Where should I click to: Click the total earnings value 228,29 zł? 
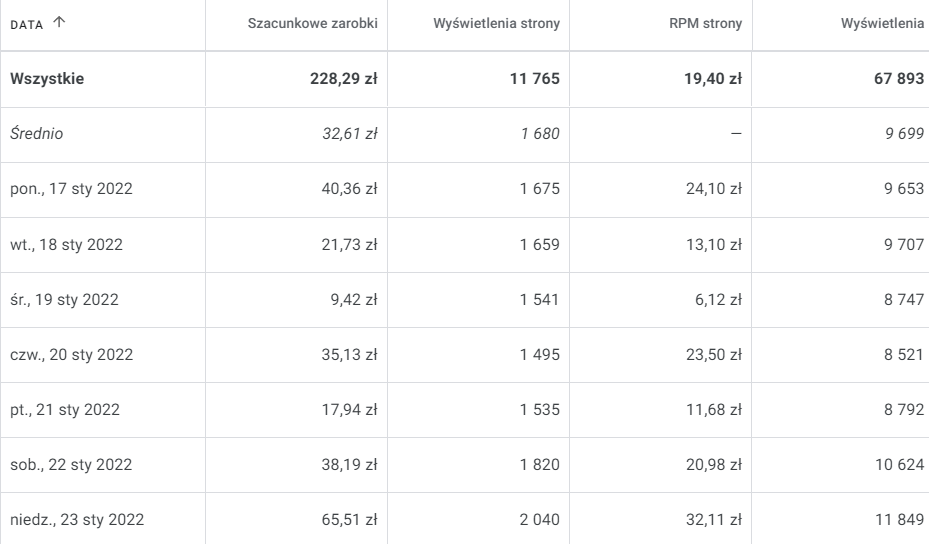(x=343, y=80)
